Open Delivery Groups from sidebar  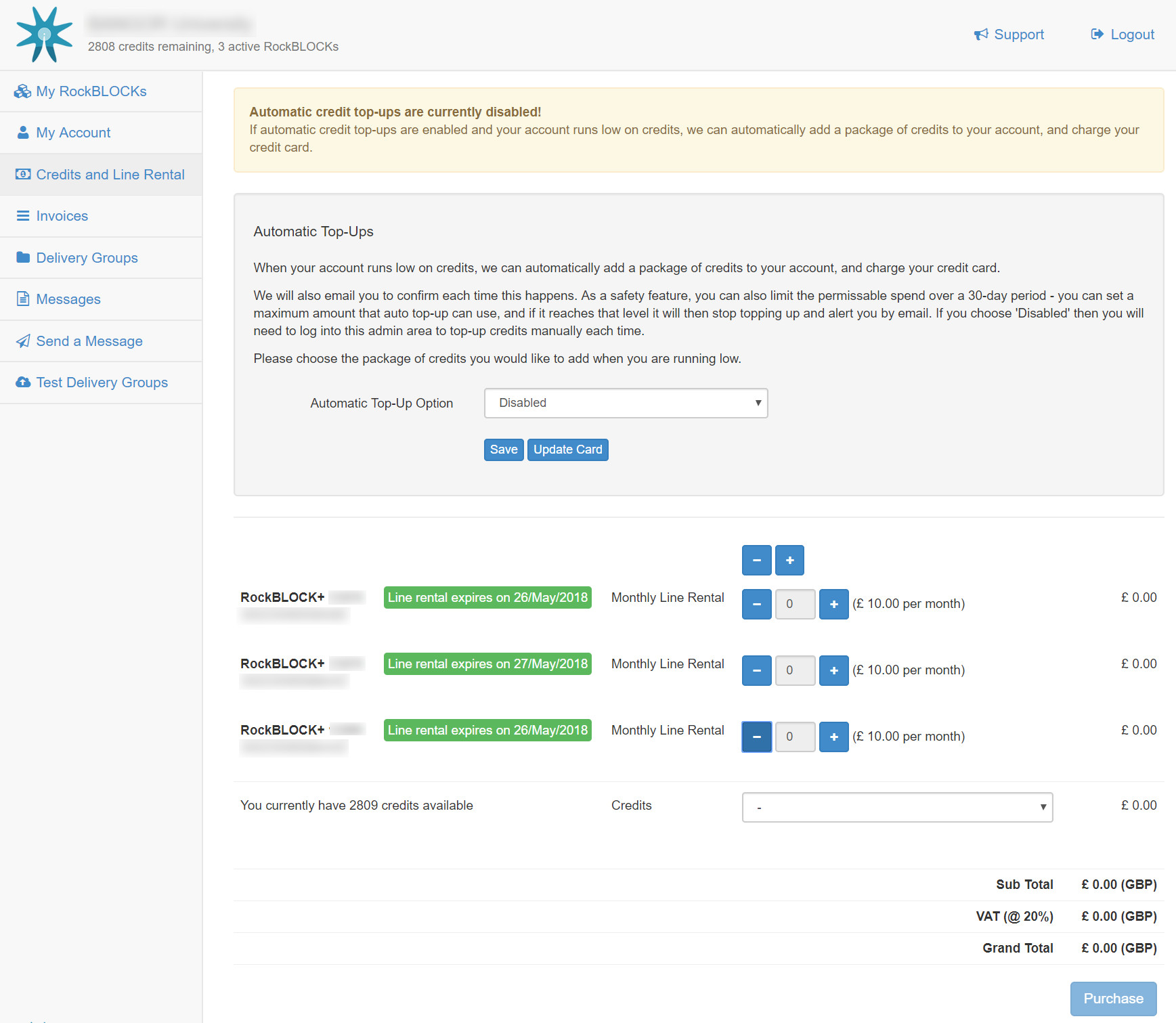click(101, 257)
